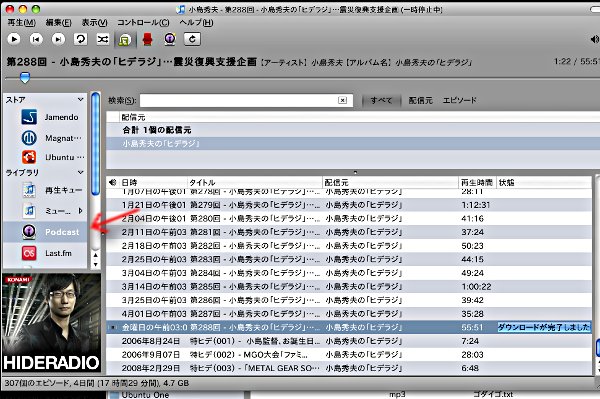Click the red Last.fm toolbar icon
Screen dimensions: 600x399
(x=147, y=39)
